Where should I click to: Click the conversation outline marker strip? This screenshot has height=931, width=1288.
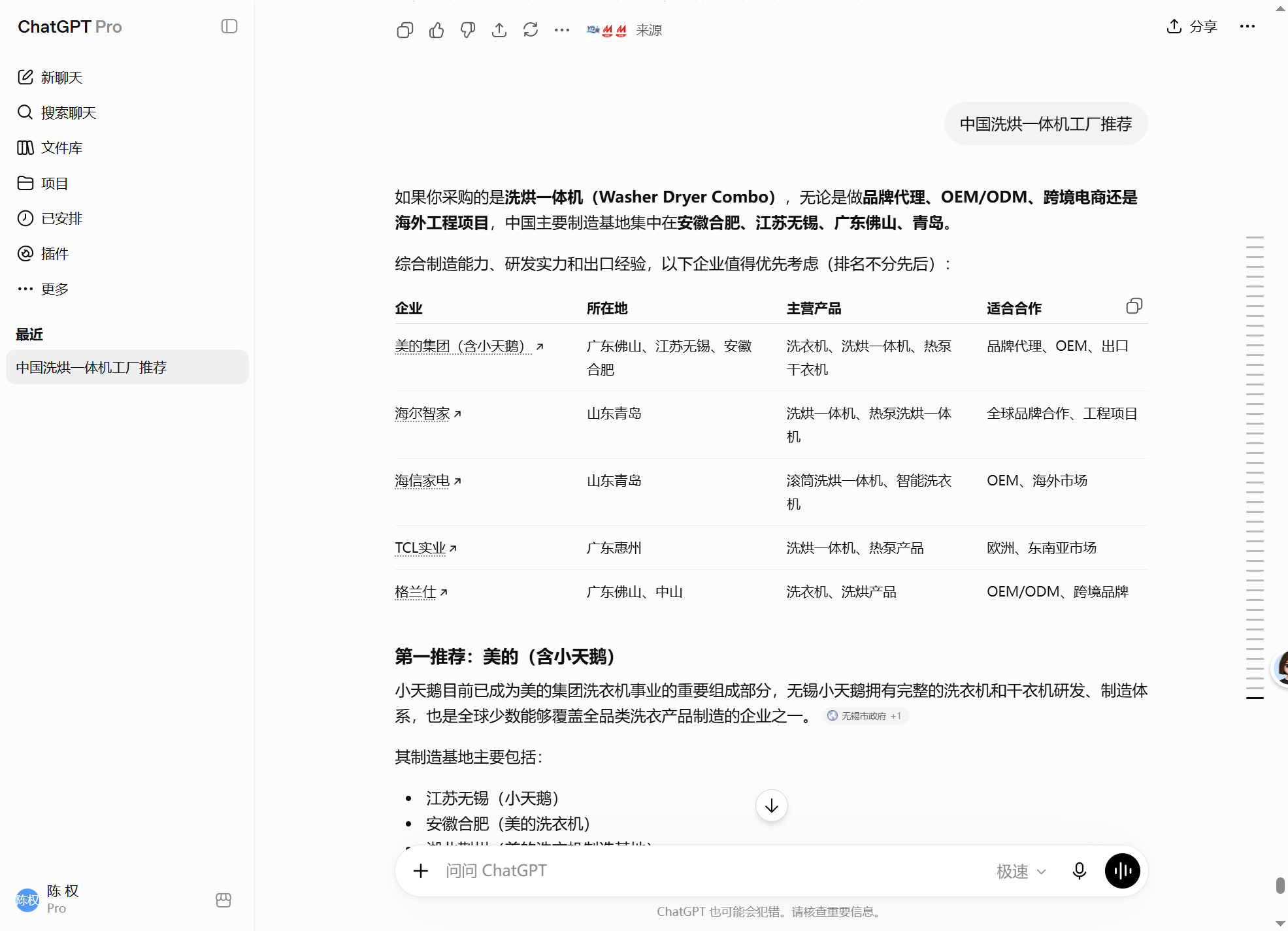pos(1255,468)
